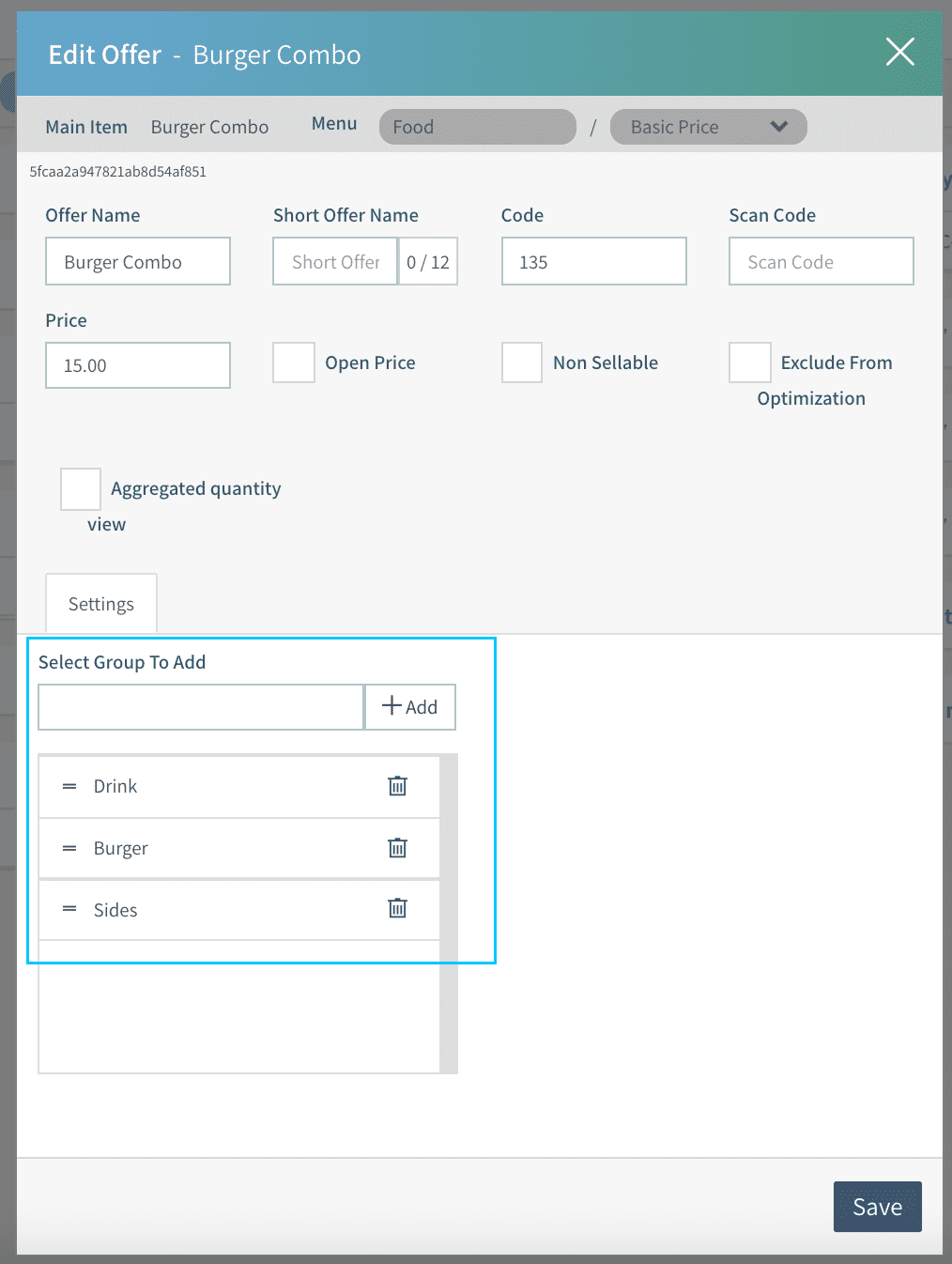The height and width of the screenshot is (1264, 952).
Task: Delete the Drink group with trash icon
Action: pyautogui.click(x=397, y=786)
